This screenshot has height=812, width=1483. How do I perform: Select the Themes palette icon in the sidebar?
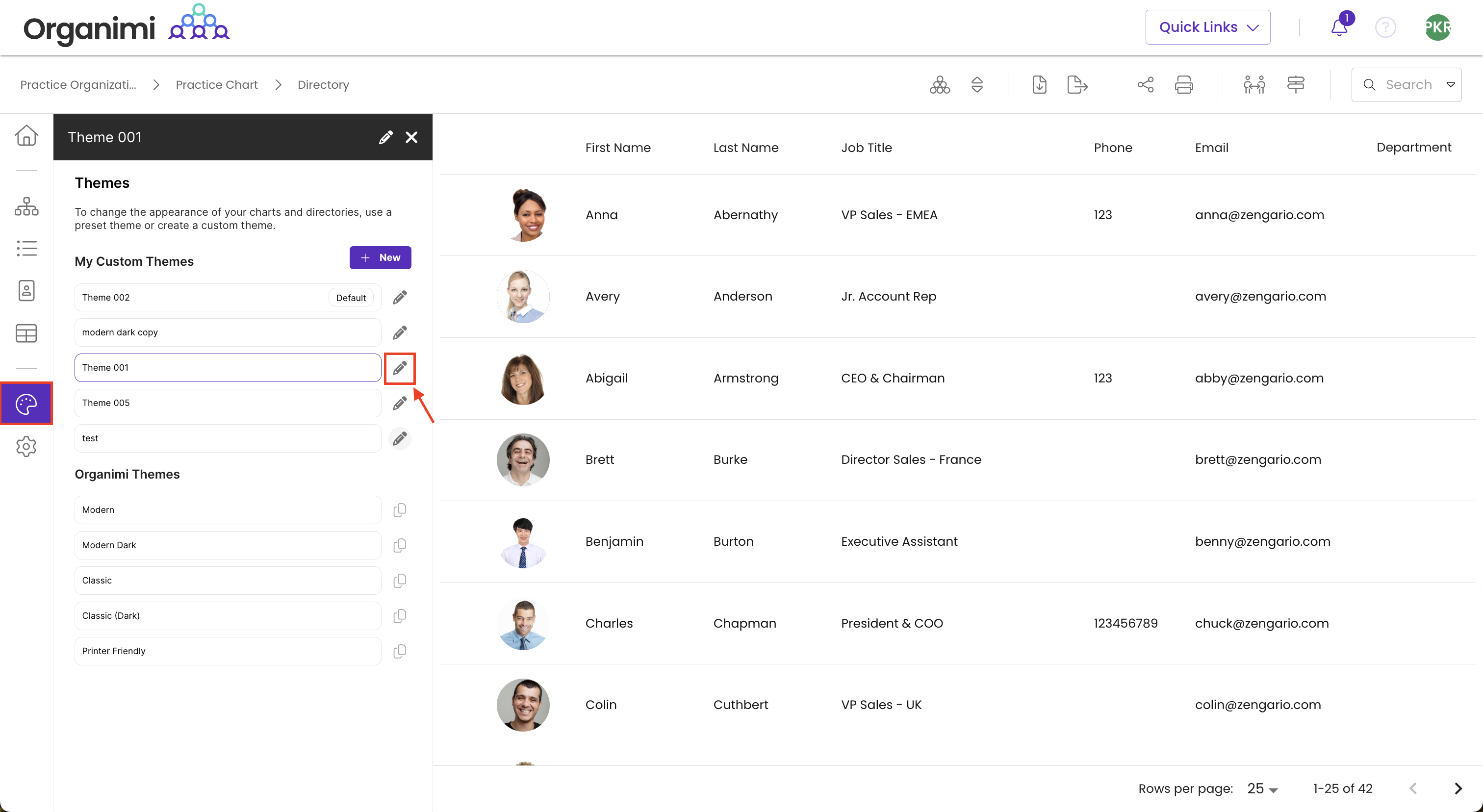click(26, 404)
